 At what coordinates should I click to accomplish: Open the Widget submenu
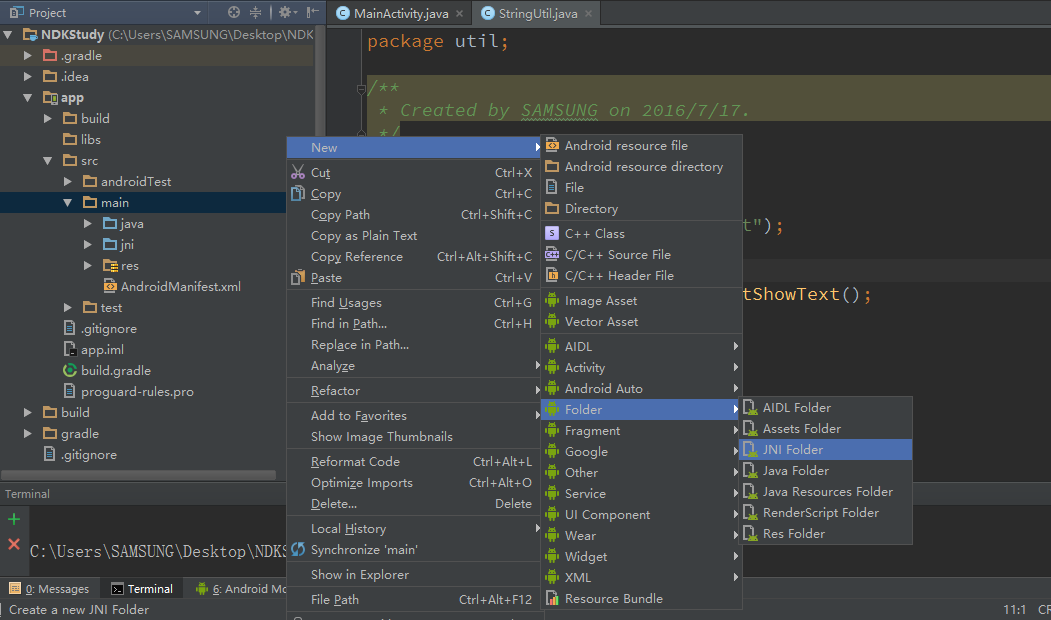(x=641, y=556)
